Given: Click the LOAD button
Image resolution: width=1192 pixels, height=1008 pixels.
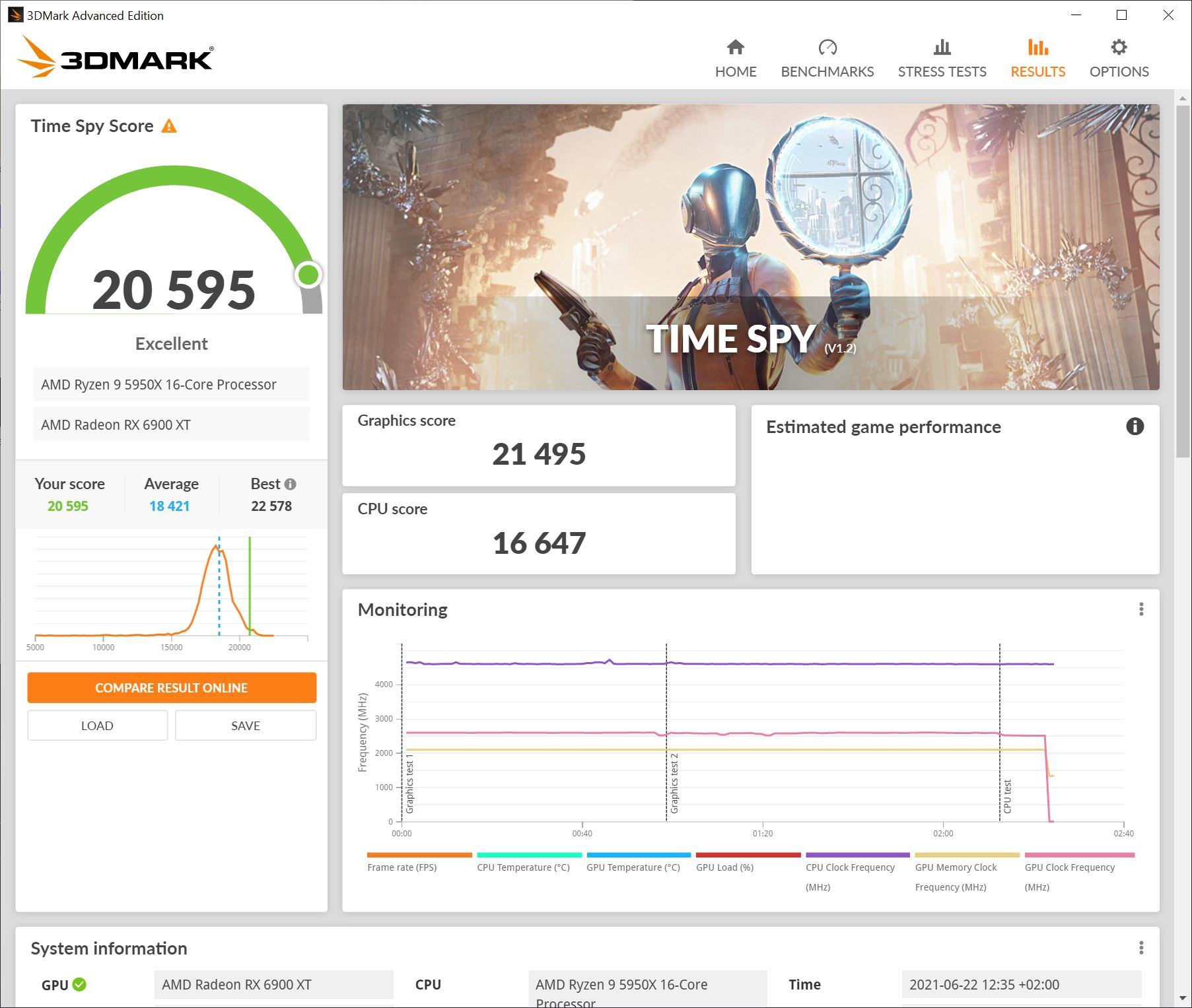Looking at the screenshot, I should (x=97, y=725).
